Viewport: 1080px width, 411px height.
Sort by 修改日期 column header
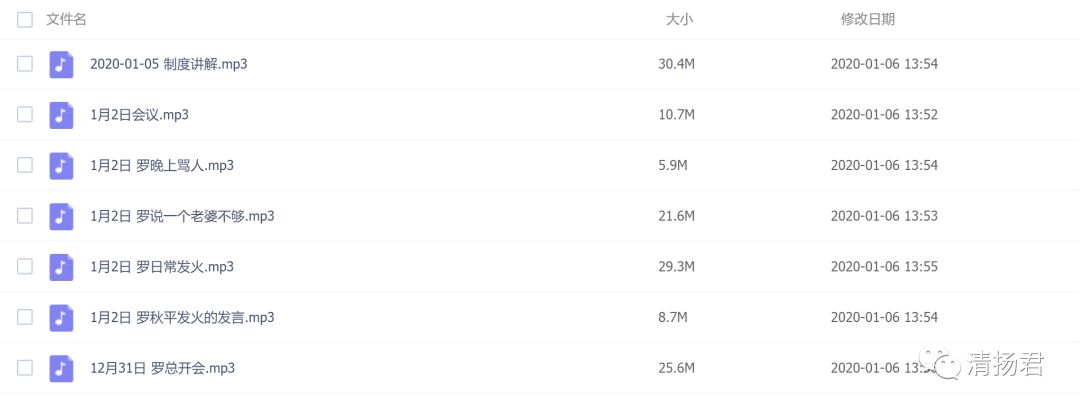[x=868, y=19]
